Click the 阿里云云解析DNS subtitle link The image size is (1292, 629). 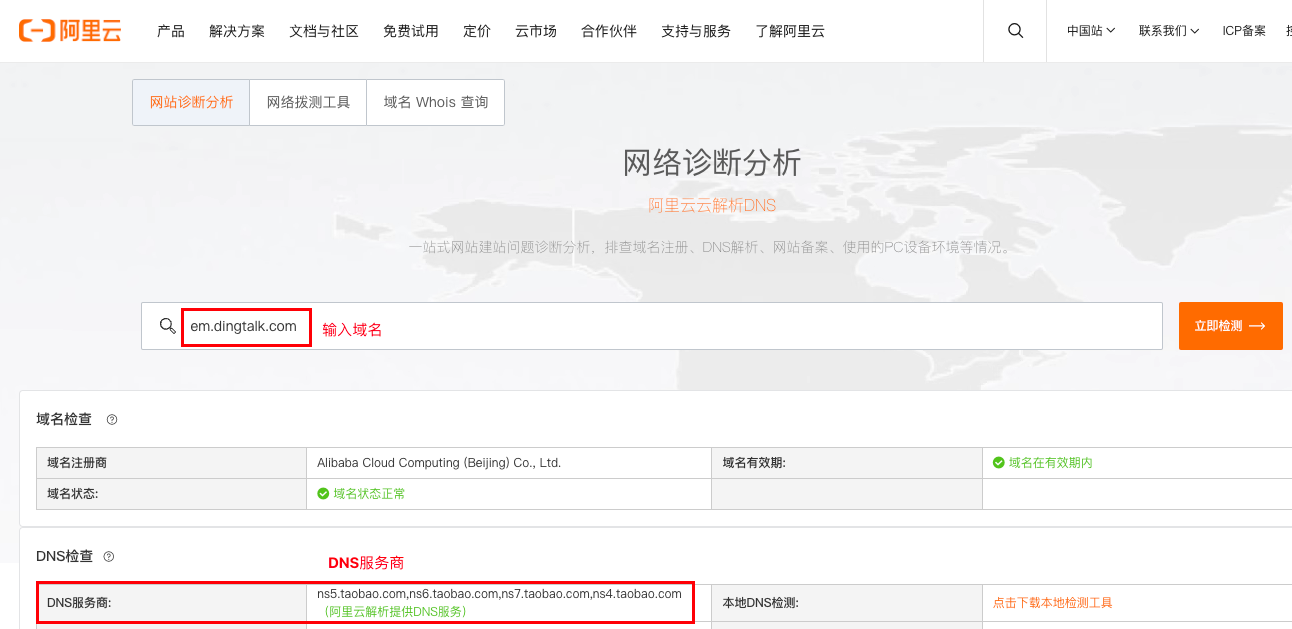pos(712,205)
